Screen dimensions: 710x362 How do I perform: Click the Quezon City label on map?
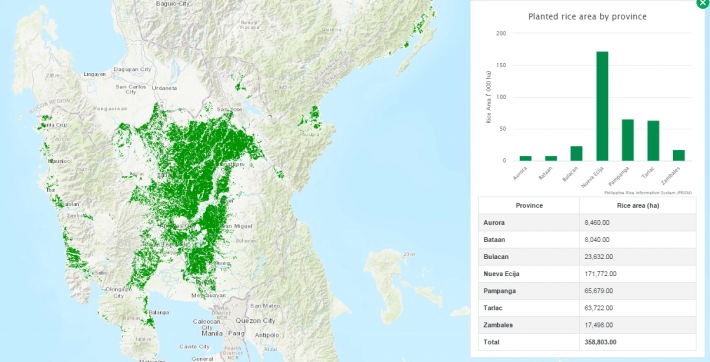click(255, 320)
